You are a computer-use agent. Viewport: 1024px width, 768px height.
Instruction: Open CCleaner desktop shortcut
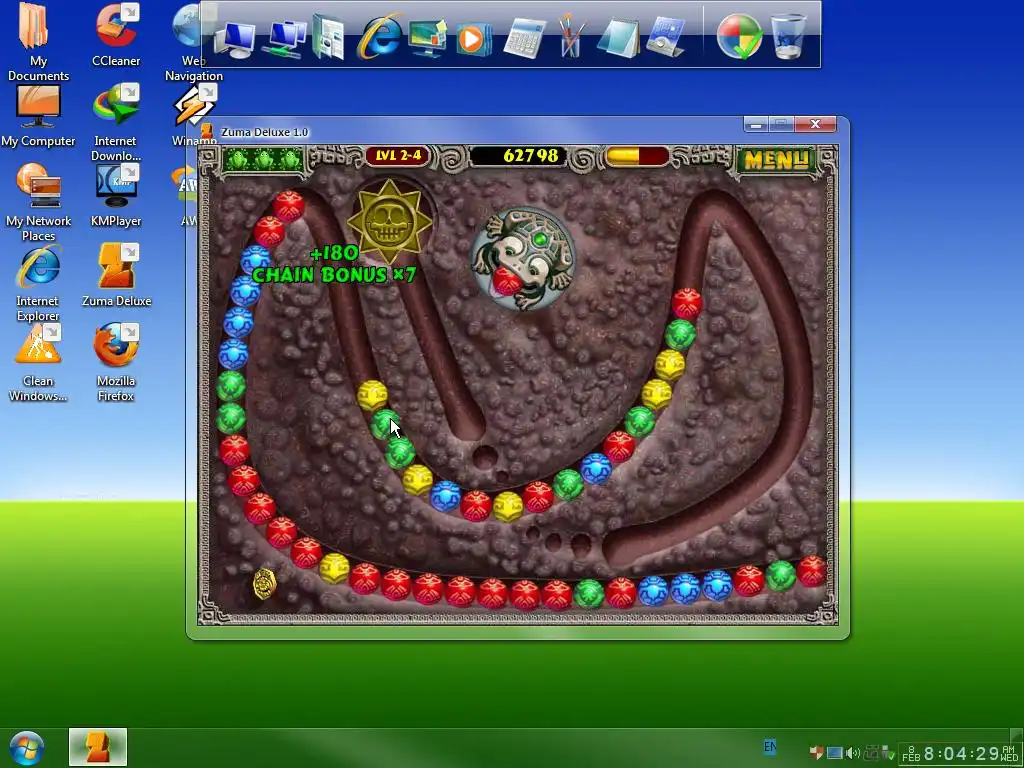pyautogui.click(x=116, y=36)
